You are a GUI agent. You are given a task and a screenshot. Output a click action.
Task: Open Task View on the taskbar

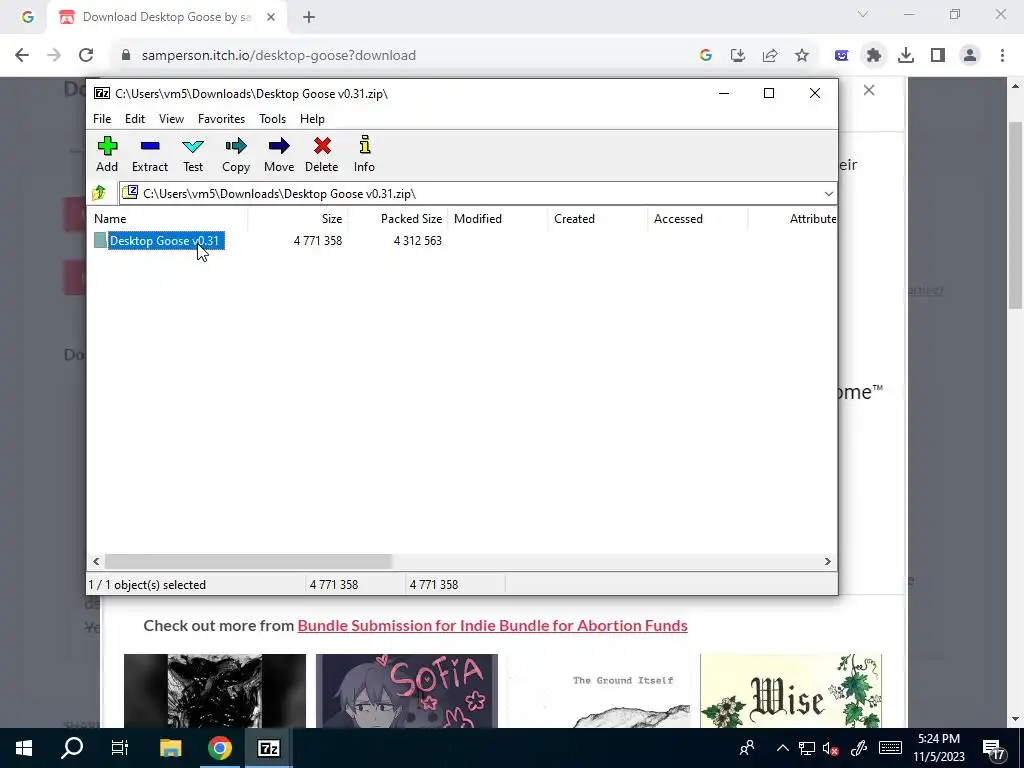(120, 748)
